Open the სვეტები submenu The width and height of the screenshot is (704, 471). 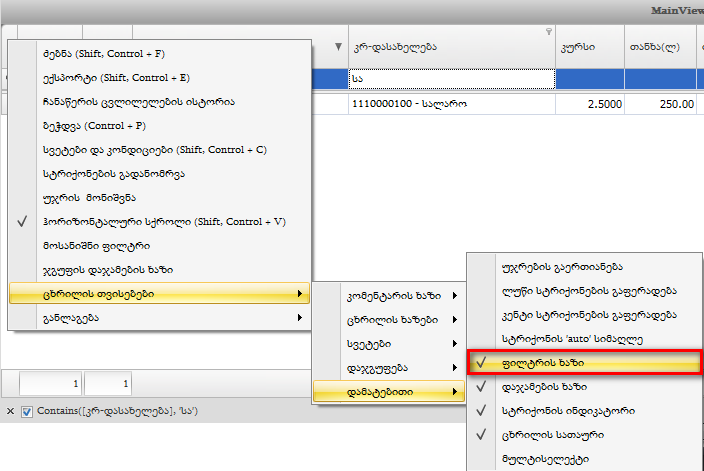pos(390,343)
